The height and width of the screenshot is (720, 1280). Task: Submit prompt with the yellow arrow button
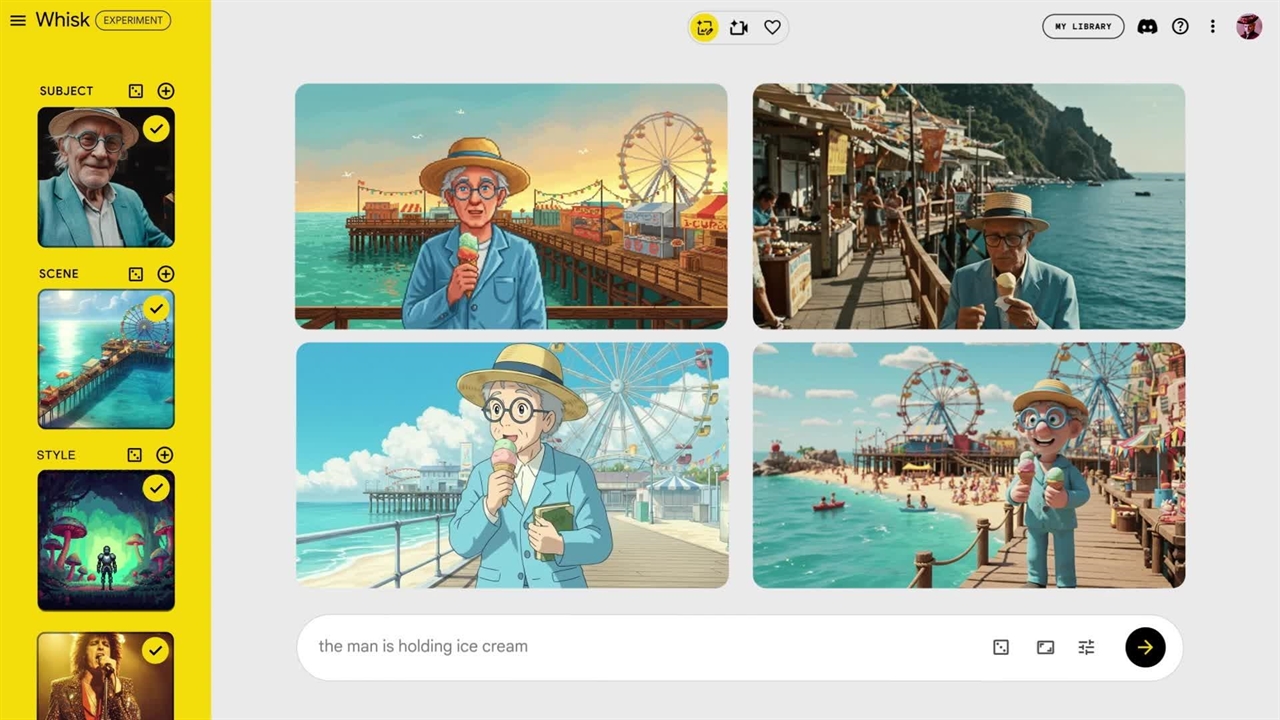(1145, 648)
